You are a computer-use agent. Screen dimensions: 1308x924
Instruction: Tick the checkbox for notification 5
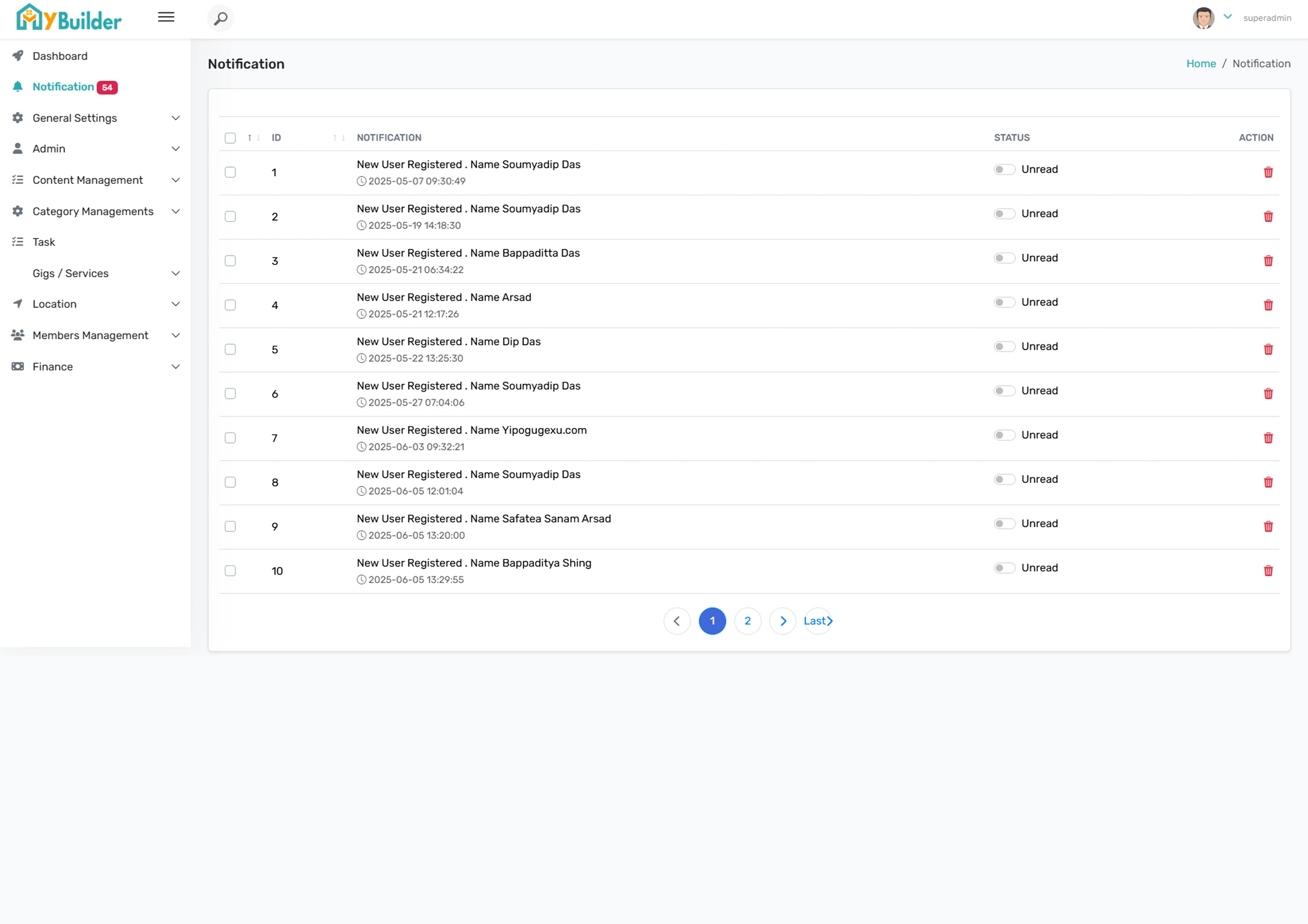[230, 350]
